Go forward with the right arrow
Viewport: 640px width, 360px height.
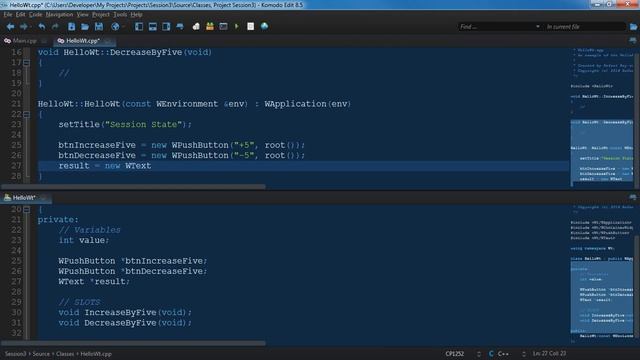click(24, 27)
